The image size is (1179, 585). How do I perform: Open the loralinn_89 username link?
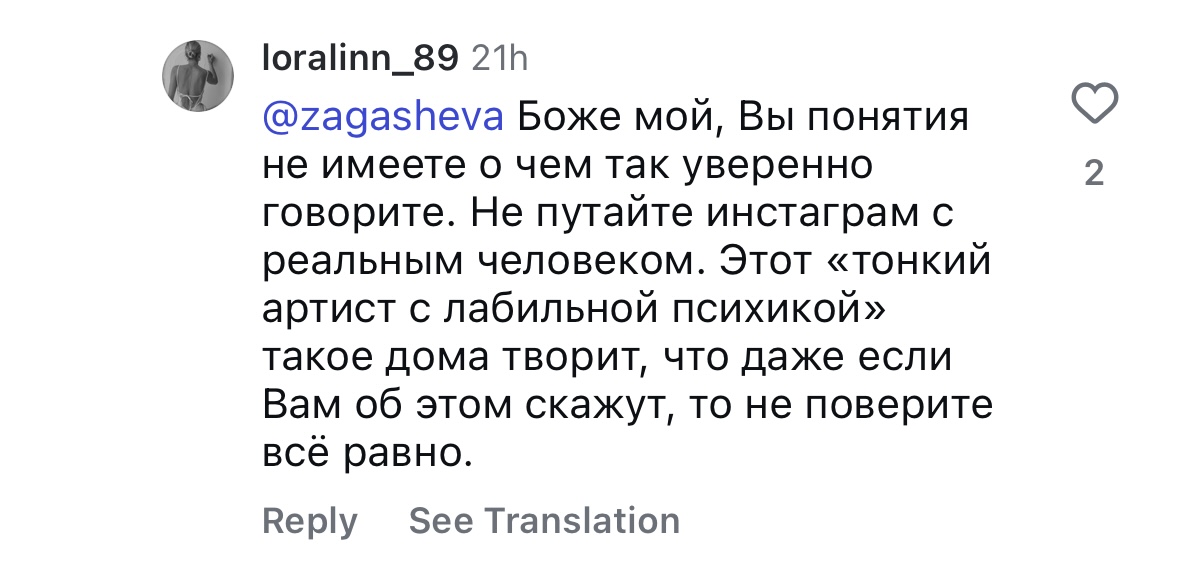tap(360, 58)
